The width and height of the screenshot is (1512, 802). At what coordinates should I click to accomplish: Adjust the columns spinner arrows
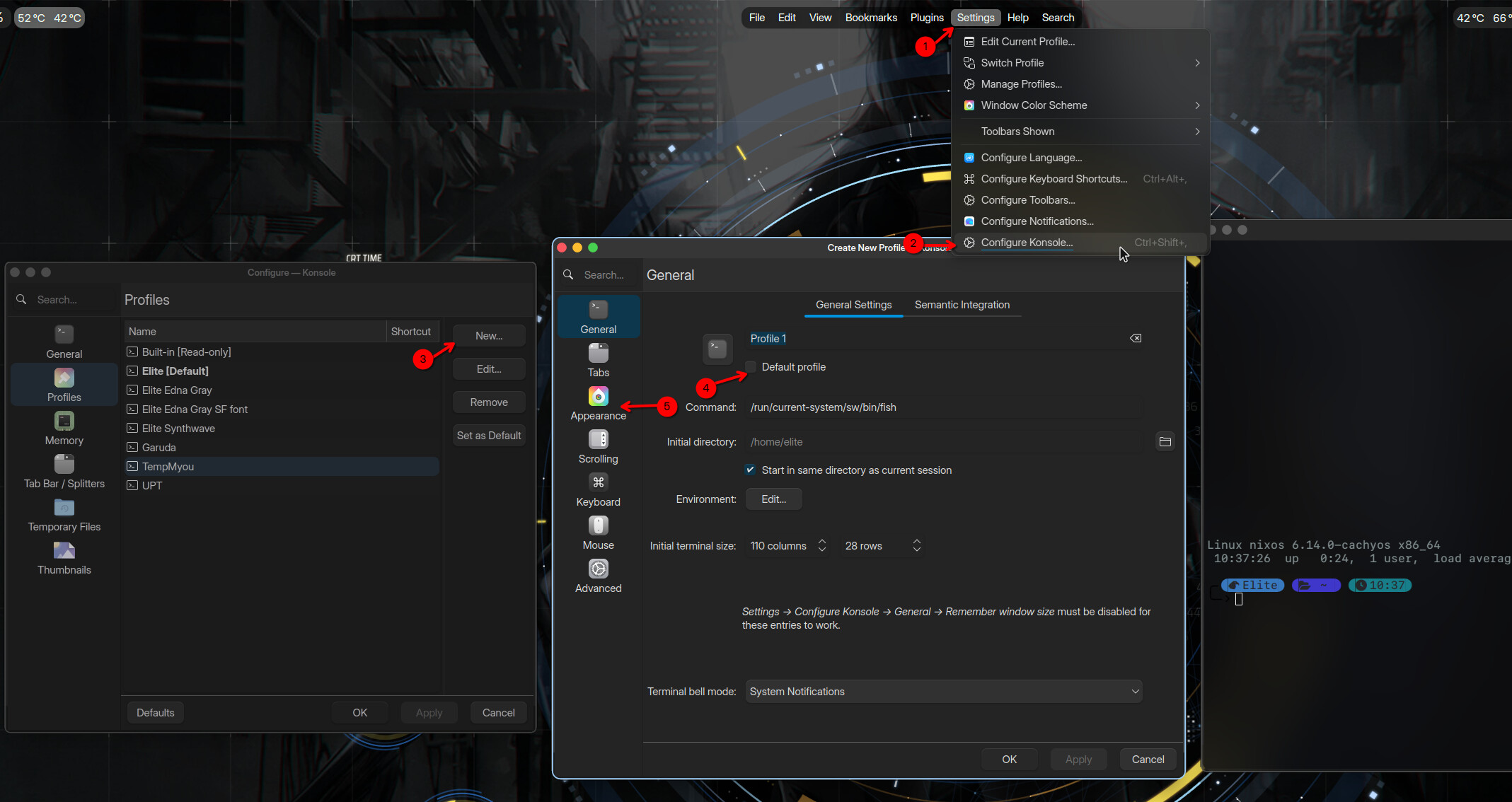coord(822,545)
